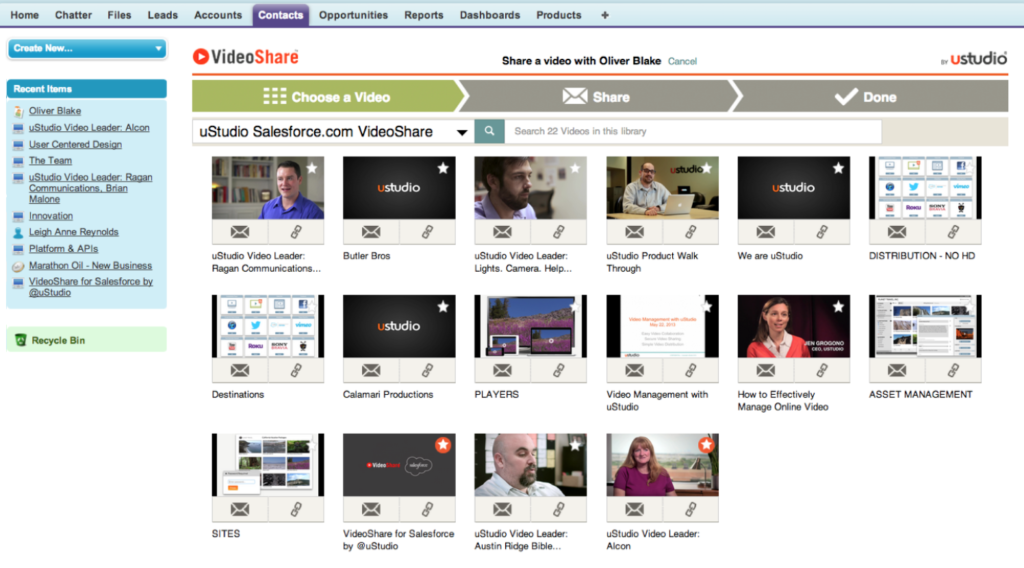Screen dimensions: 1024x568
Task: Copy link for Video Management with uStudio
Action: [x=690, y=370]
